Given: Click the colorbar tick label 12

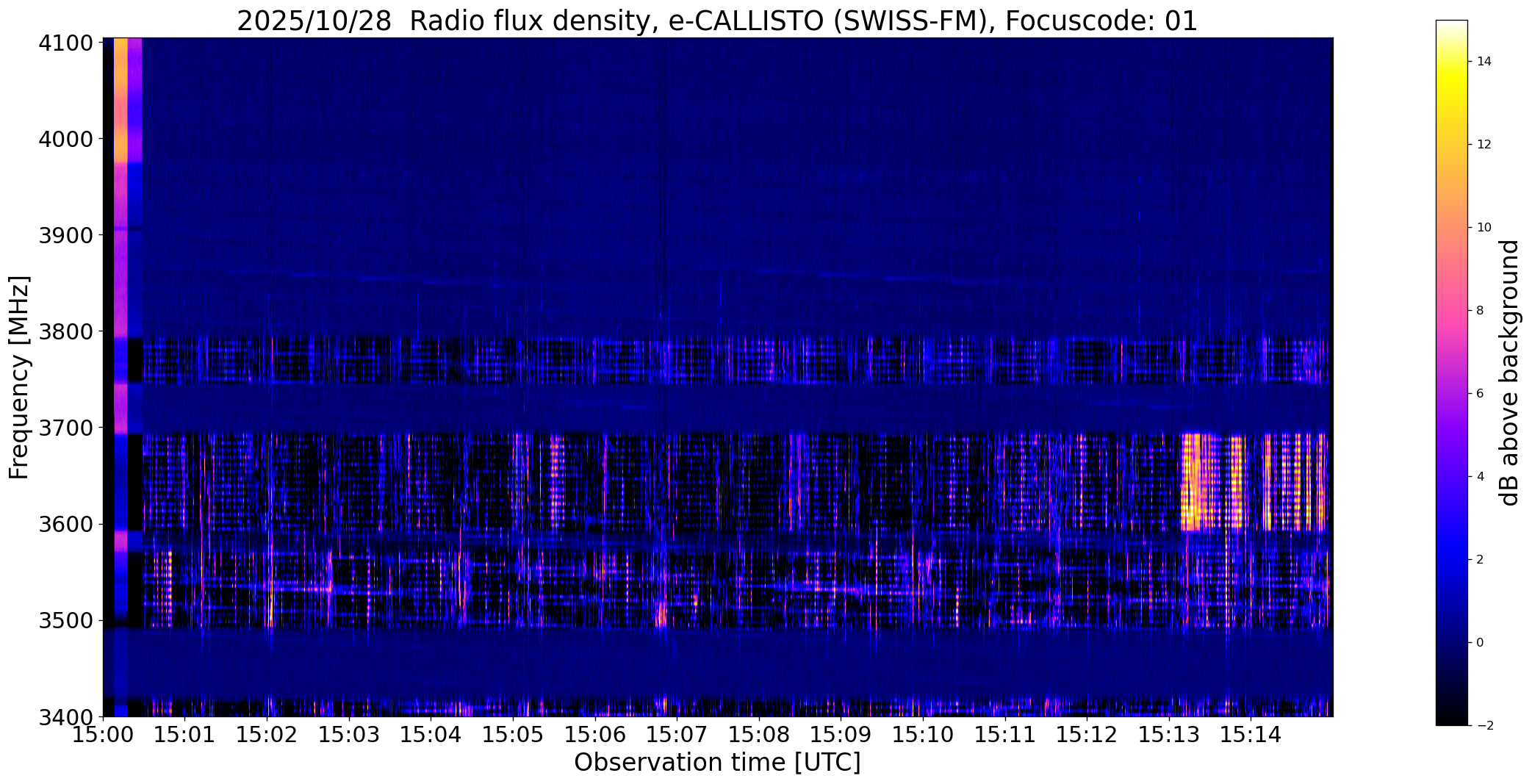Looking at the screenshot, I should [x=1484, y=145].
